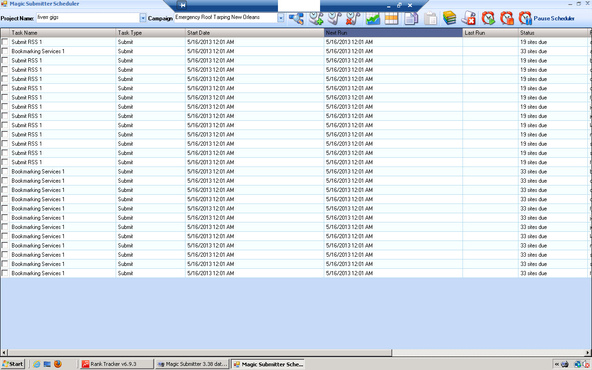
Task: Click the copy documents icon
Action: [x=411, y=18]
